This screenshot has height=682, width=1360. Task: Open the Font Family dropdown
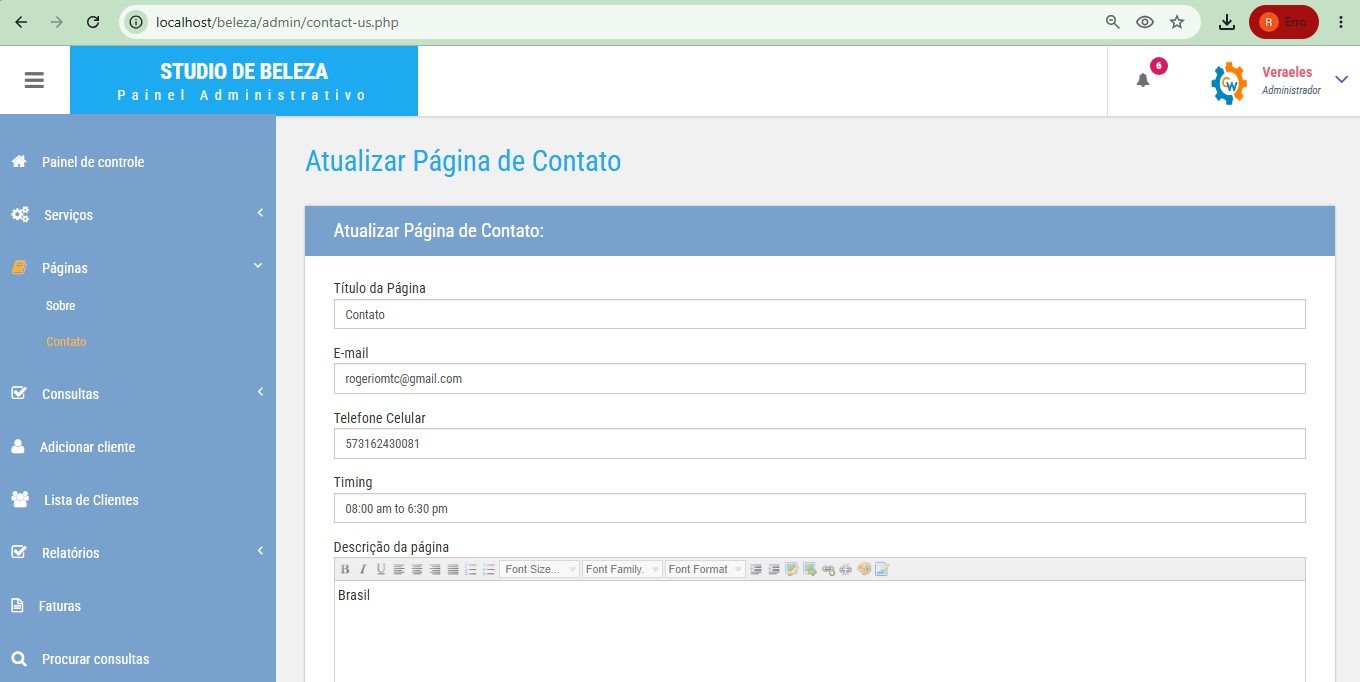tap(622, 569)
